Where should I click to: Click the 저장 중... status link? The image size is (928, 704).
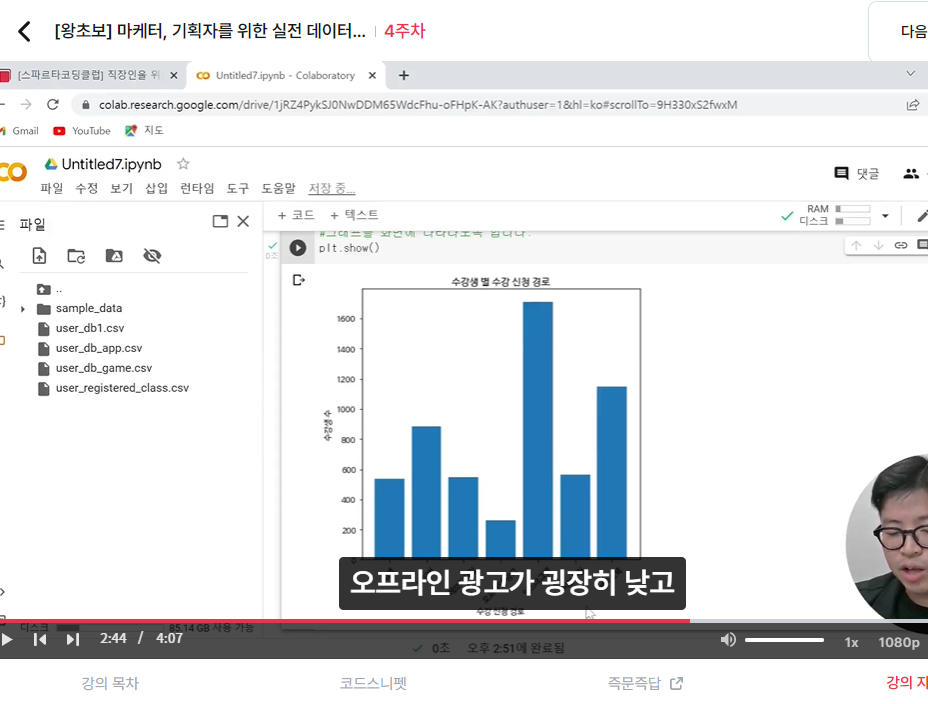pos(331,188)
